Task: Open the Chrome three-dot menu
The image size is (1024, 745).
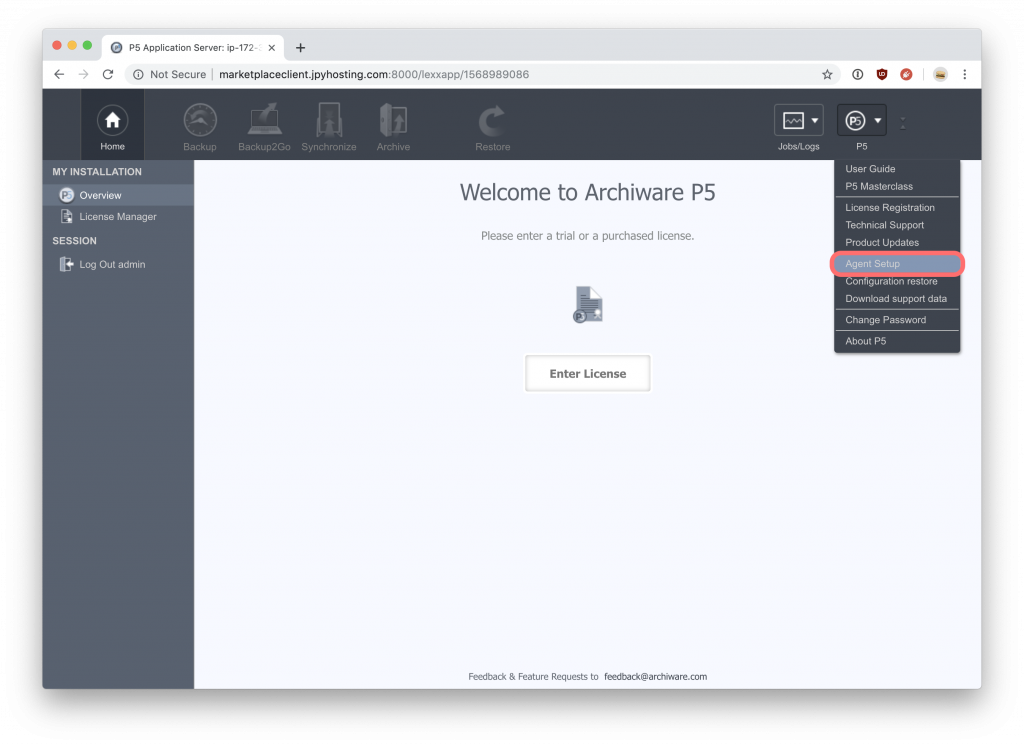Action: [965, 74]
